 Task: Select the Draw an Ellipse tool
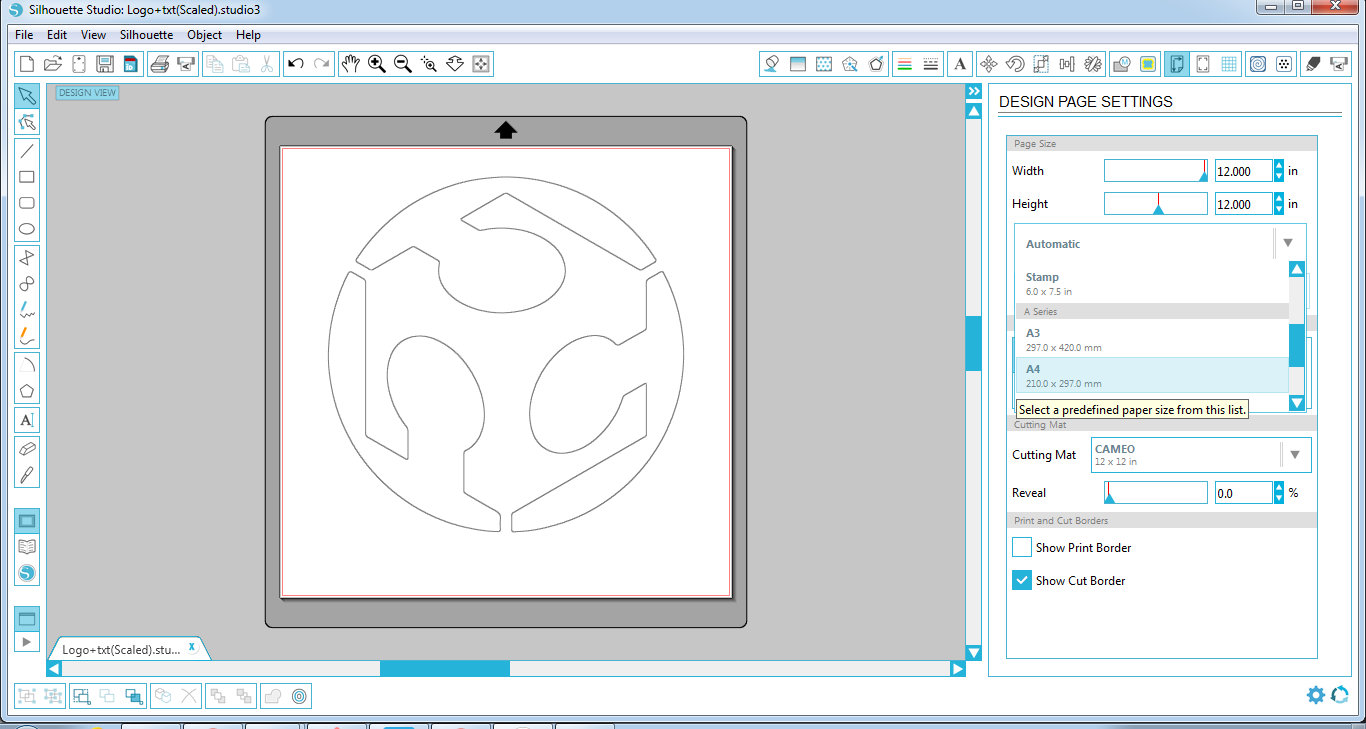[x=27, y=229]
